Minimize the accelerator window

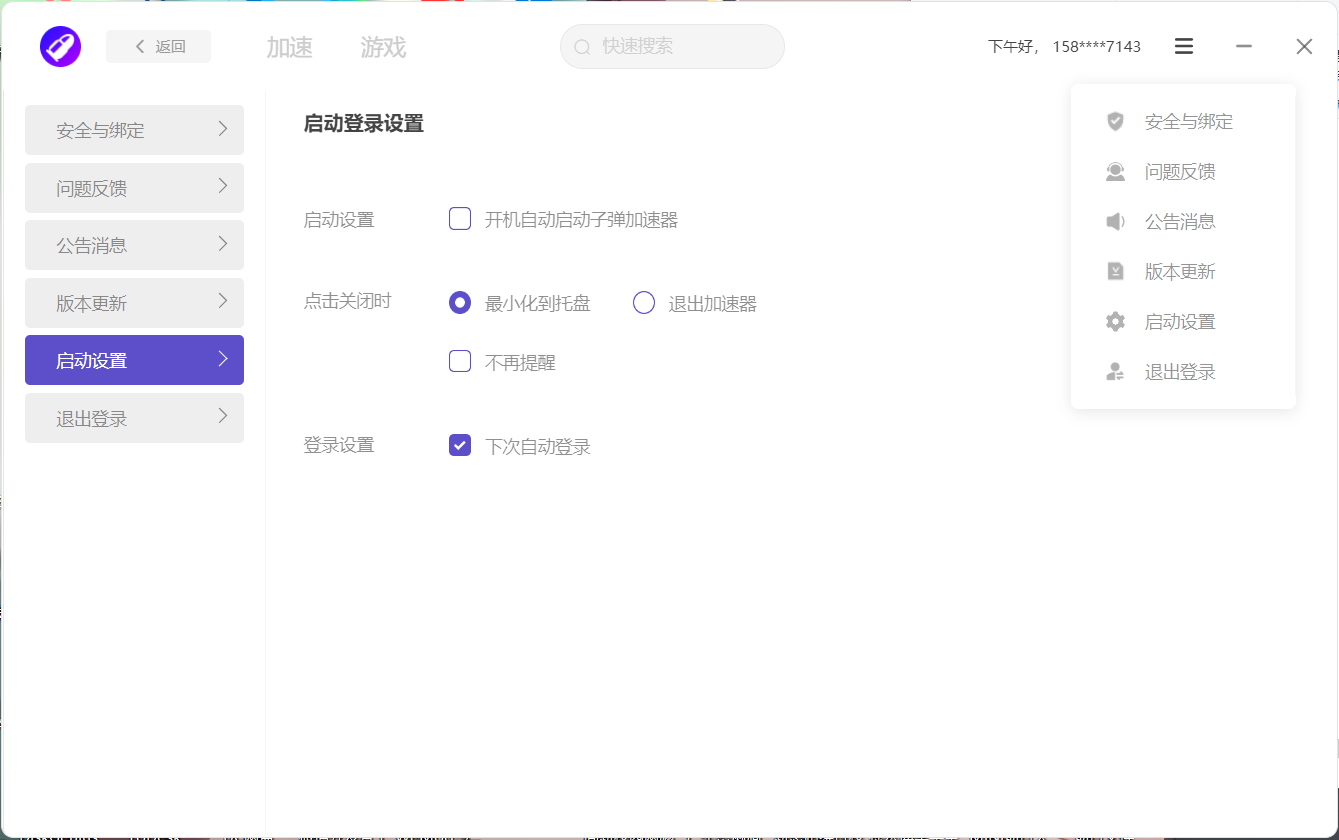click(x=1244, y=46)
